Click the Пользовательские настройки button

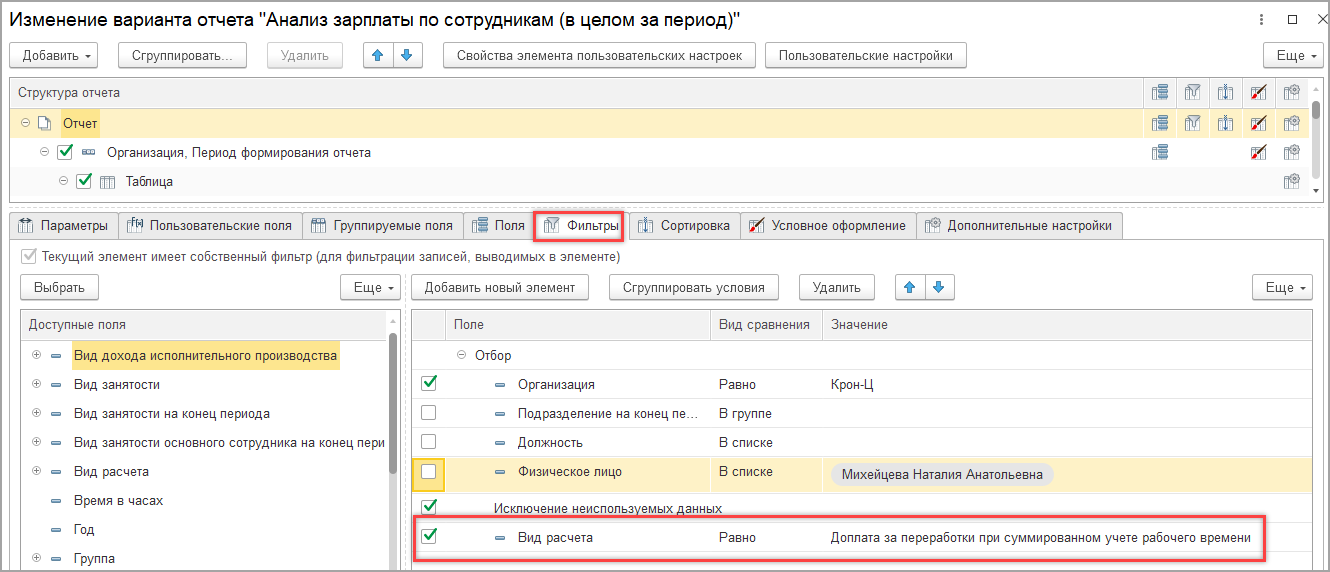[x=865, y=55]
